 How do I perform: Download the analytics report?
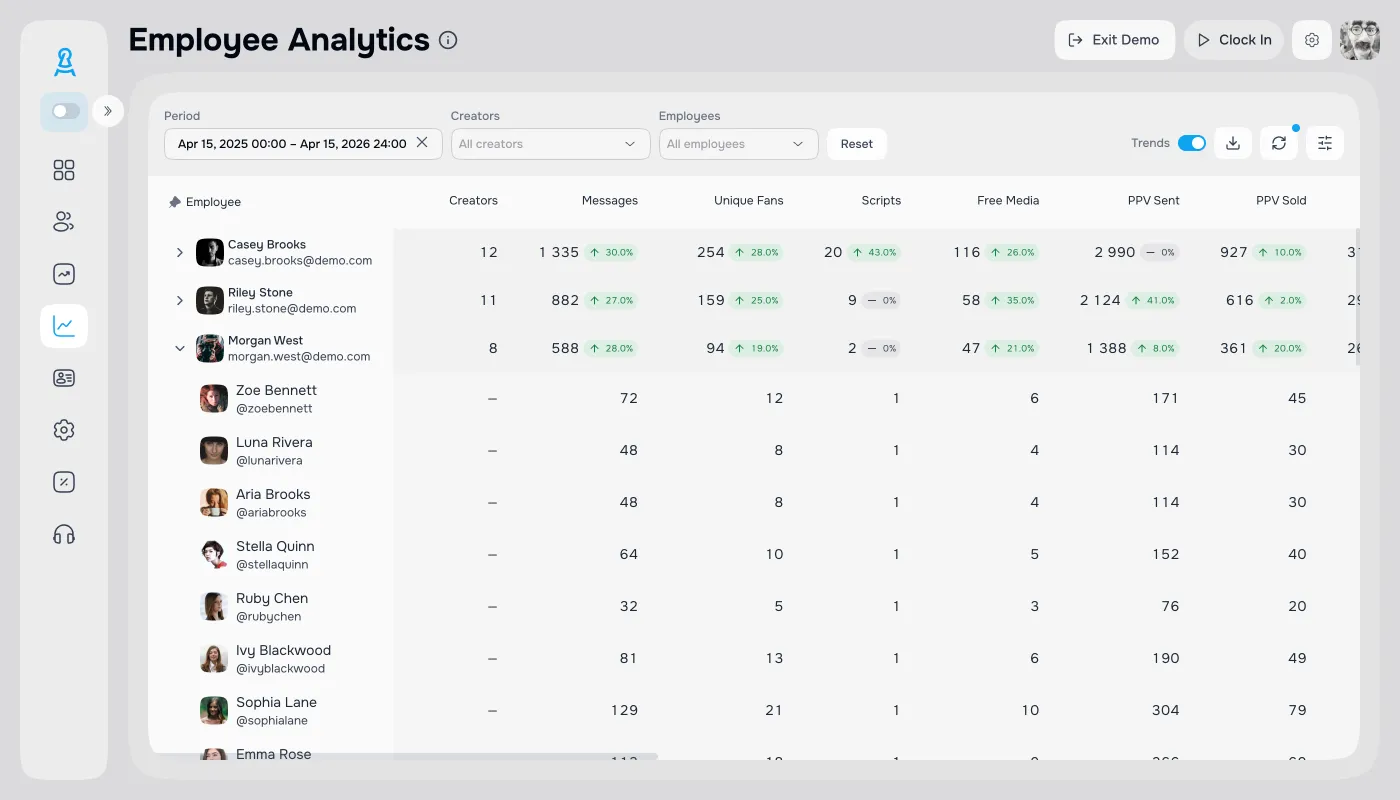pyautogui.click(x=1233, y=144)
